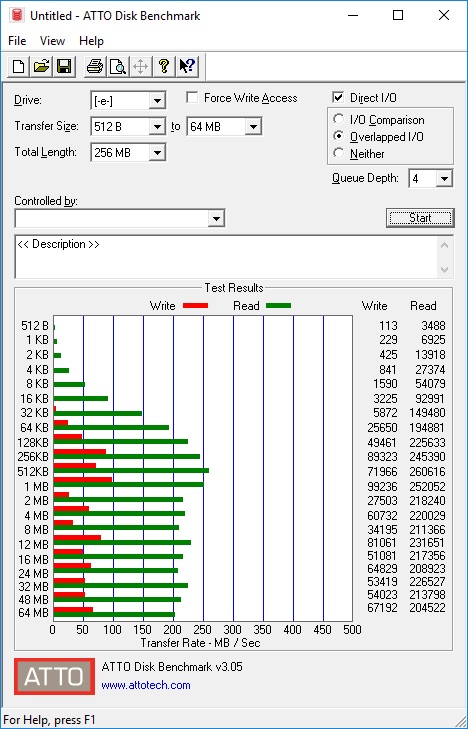Click the 1 MB red write bar

83,479
